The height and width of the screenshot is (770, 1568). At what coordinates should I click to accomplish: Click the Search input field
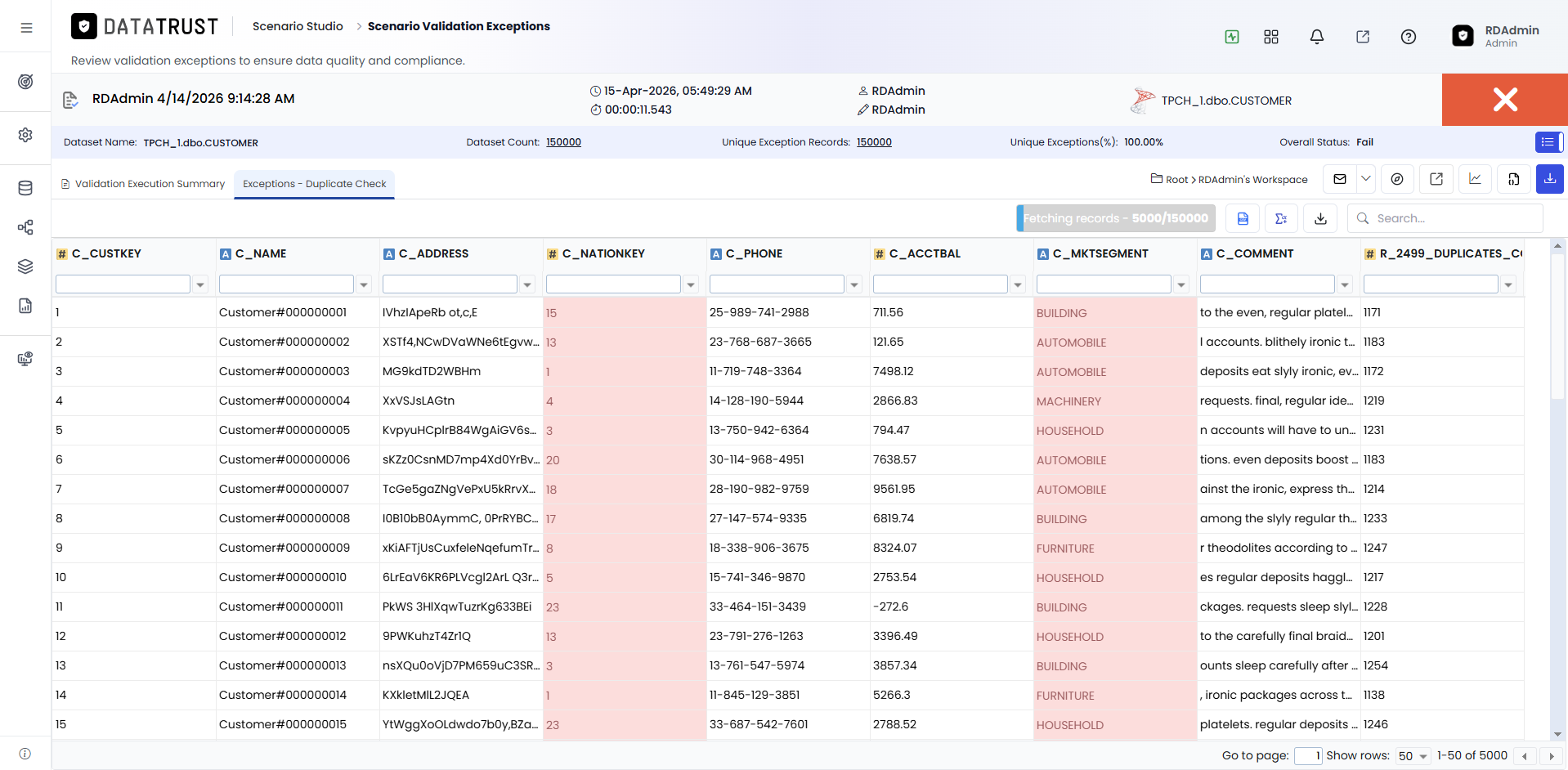coord(1445,218)
